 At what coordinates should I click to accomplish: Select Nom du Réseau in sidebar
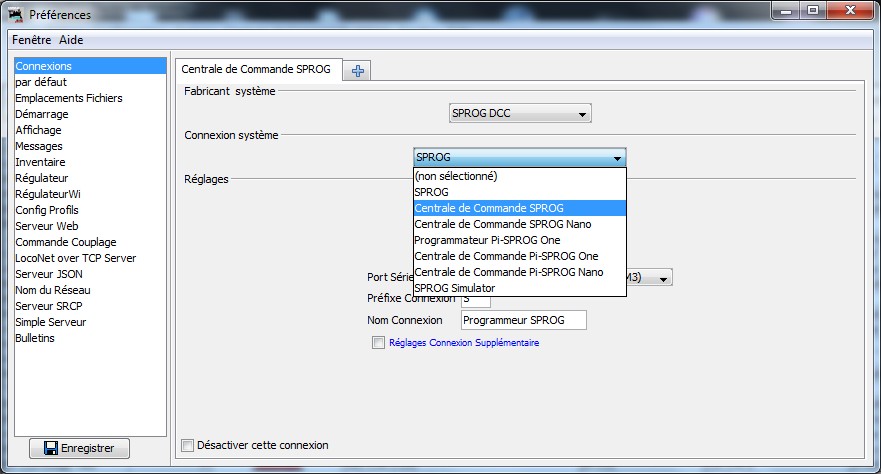[x=90, y=290]
